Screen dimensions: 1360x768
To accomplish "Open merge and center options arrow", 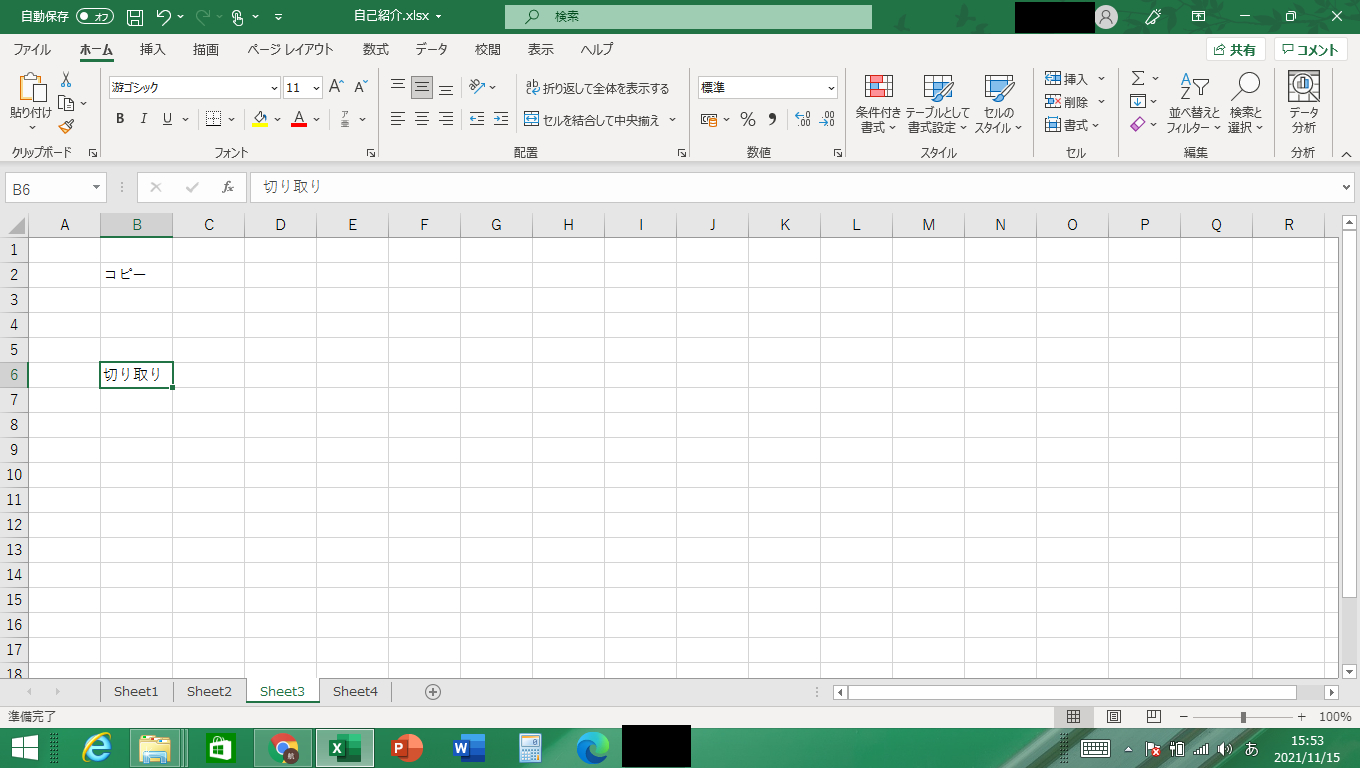I will pyautogui.click(x=672, y=120).
